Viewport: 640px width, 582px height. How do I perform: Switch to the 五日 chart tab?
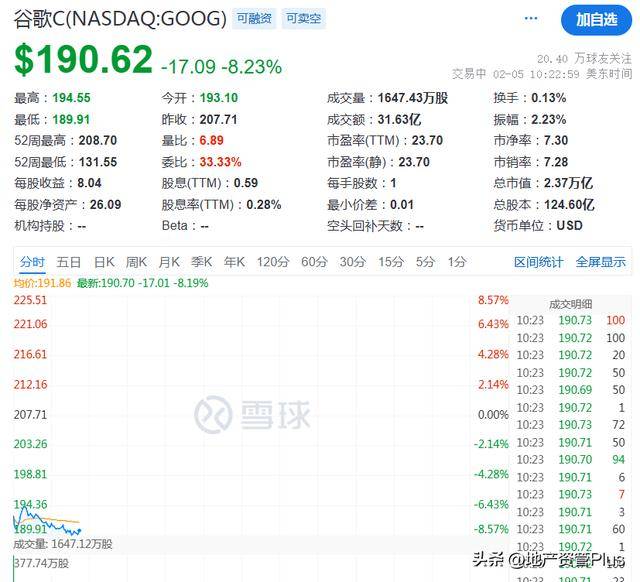68,262
